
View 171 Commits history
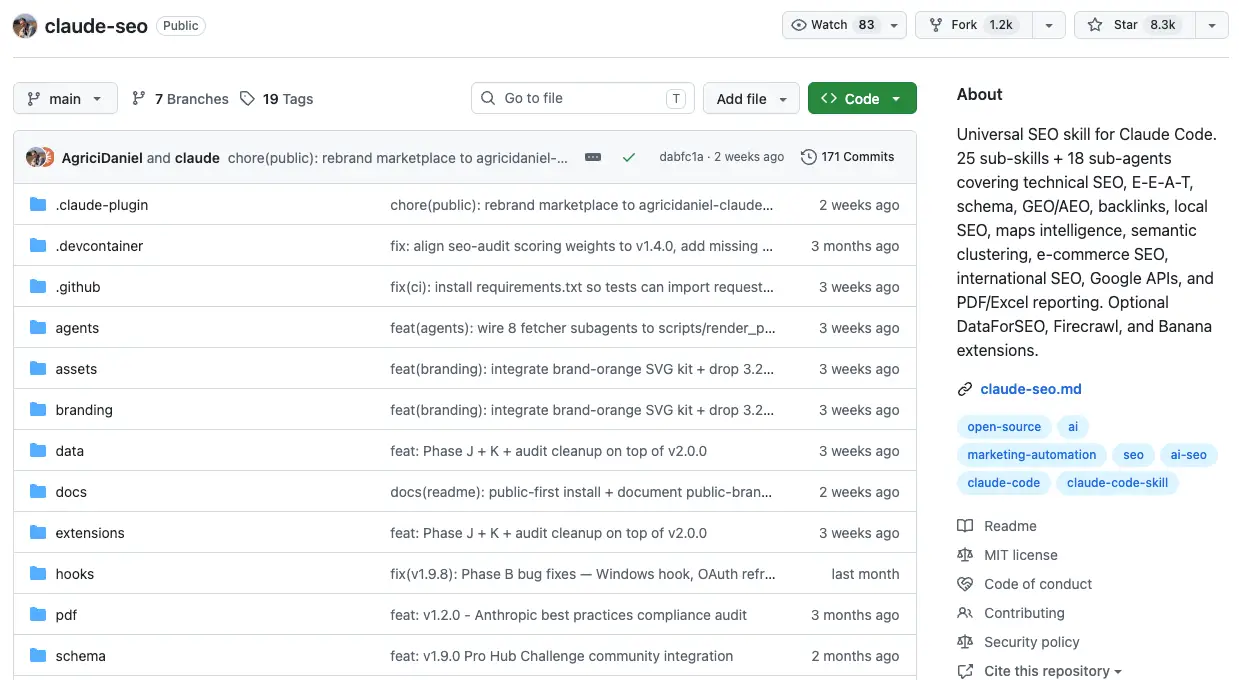(x=848, y=157)
